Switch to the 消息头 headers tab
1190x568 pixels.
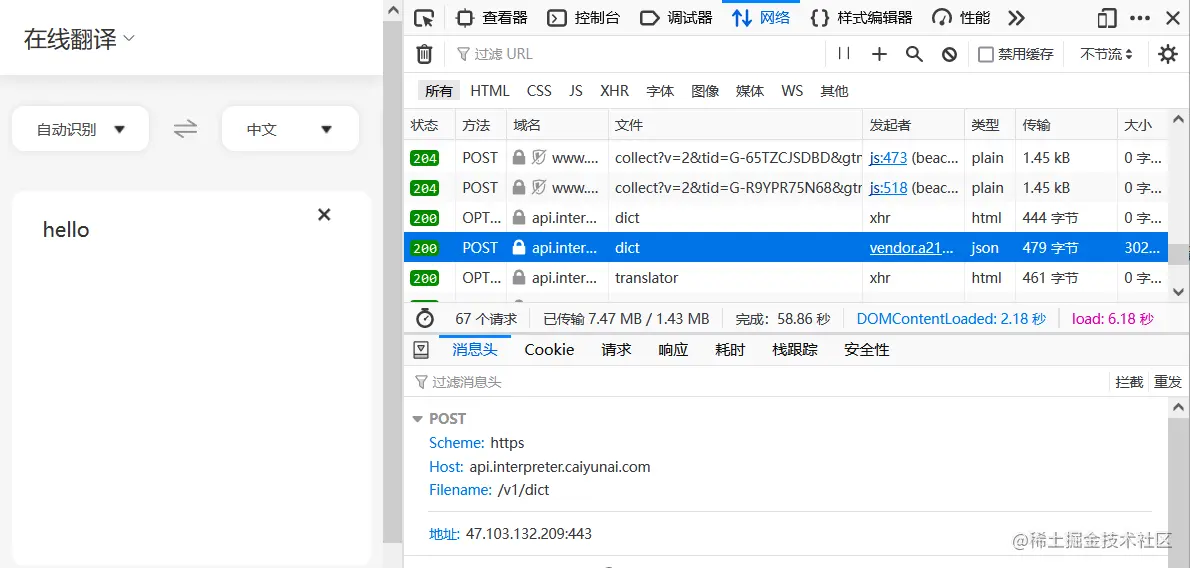point(475,350)
